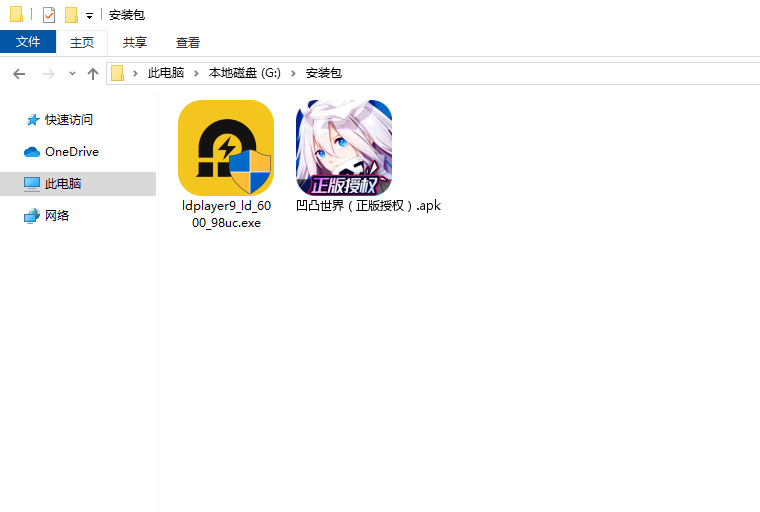Switch to the 主页 ribbon tab
This screenshot has width=760, height=512.
pyautogui.click(x=82, y=43)
